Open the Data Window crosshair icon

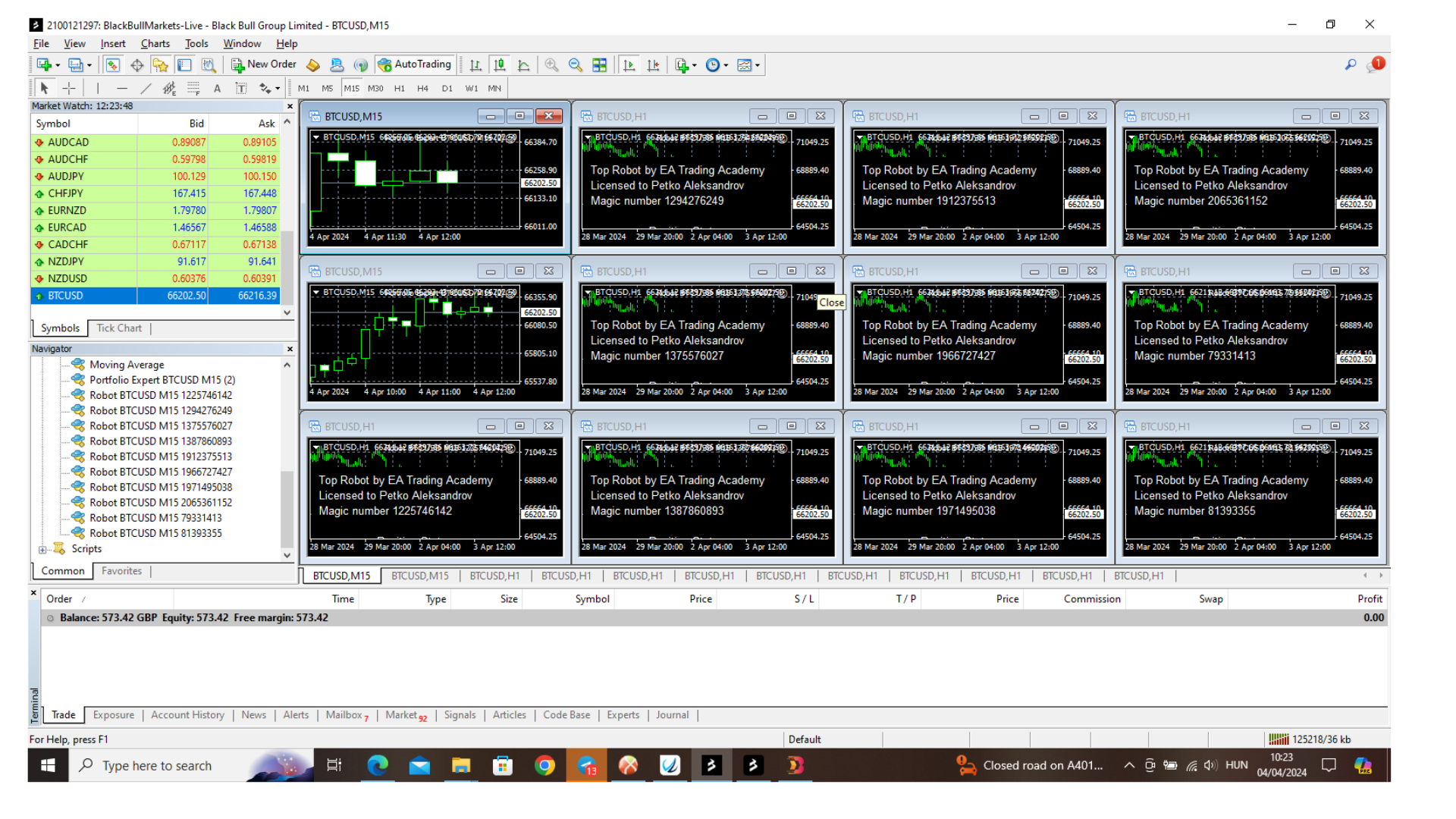click(x=136, y=65)
